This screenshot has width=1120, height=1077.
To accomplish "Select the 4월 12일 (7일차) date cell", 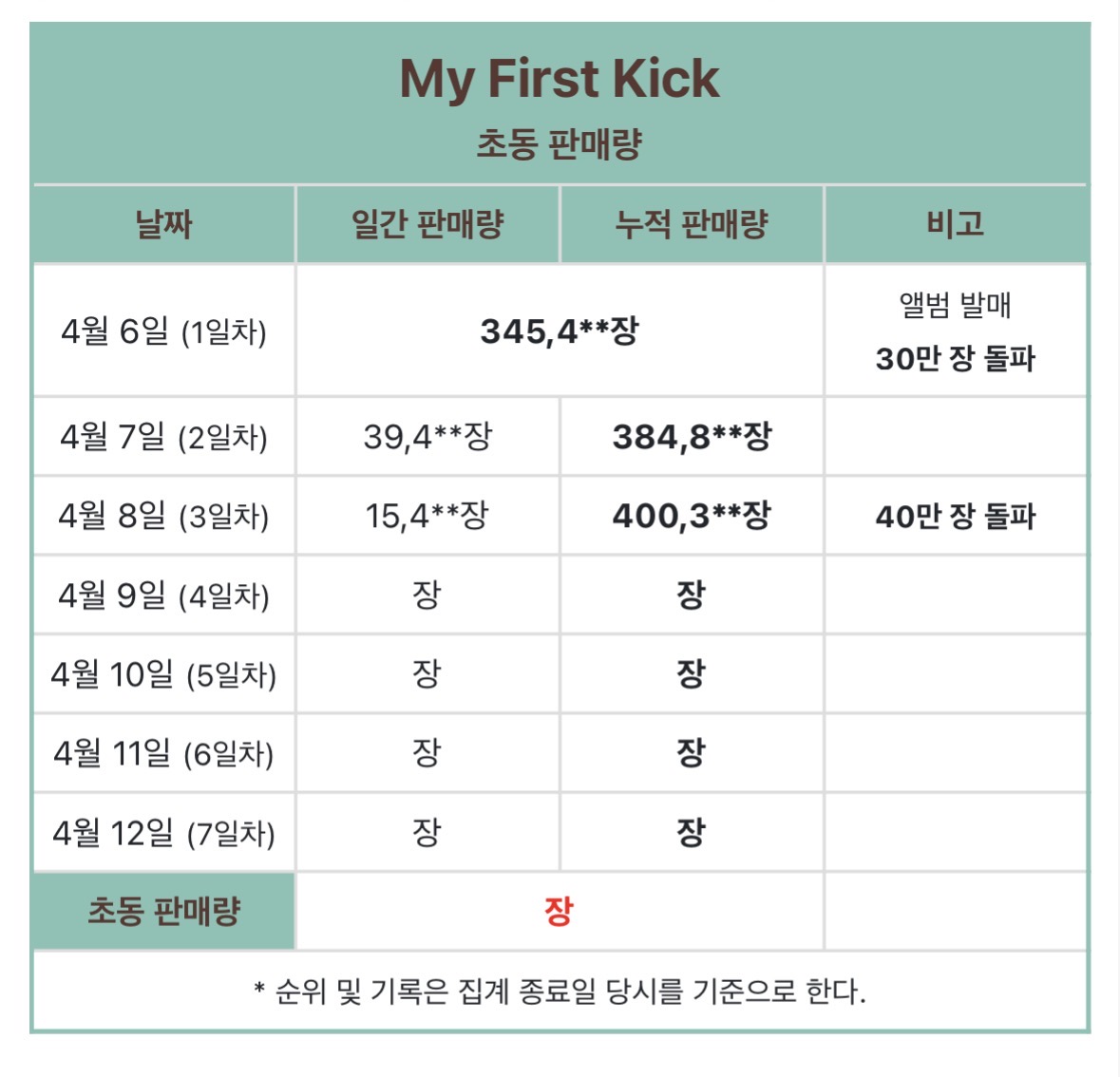I will point(163,833).
